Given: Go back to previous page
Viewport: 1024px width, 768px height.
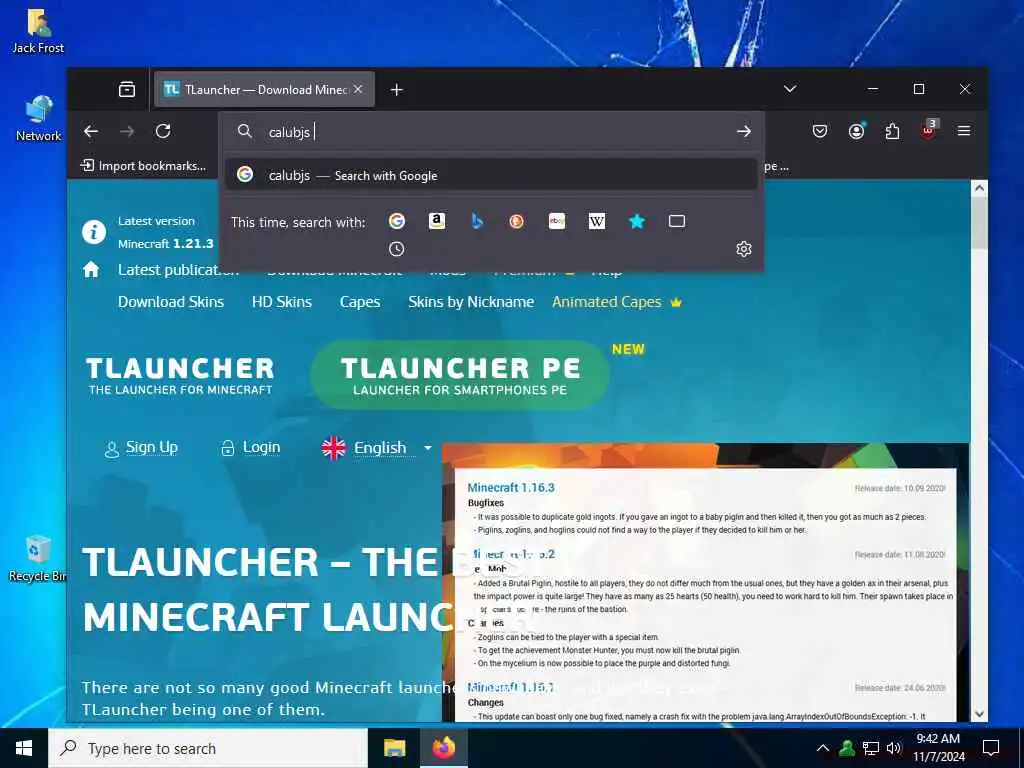Looking at the screenshot, I should point(91,131).
